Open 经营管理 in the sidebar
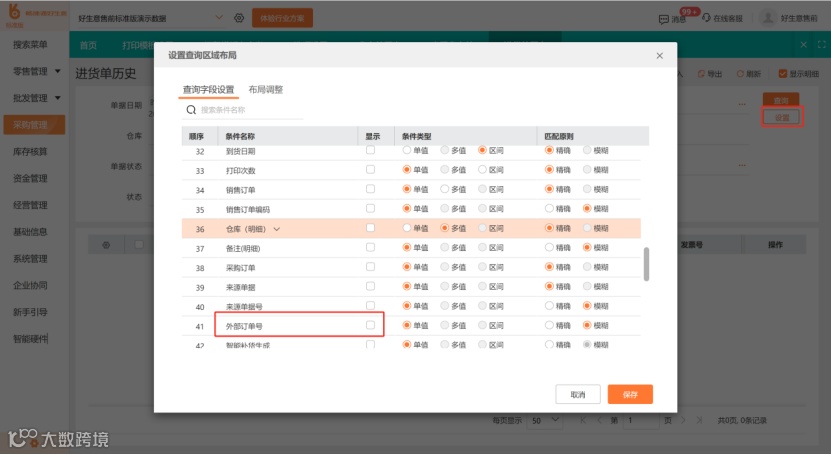The image size is (831, 455). 30,205
